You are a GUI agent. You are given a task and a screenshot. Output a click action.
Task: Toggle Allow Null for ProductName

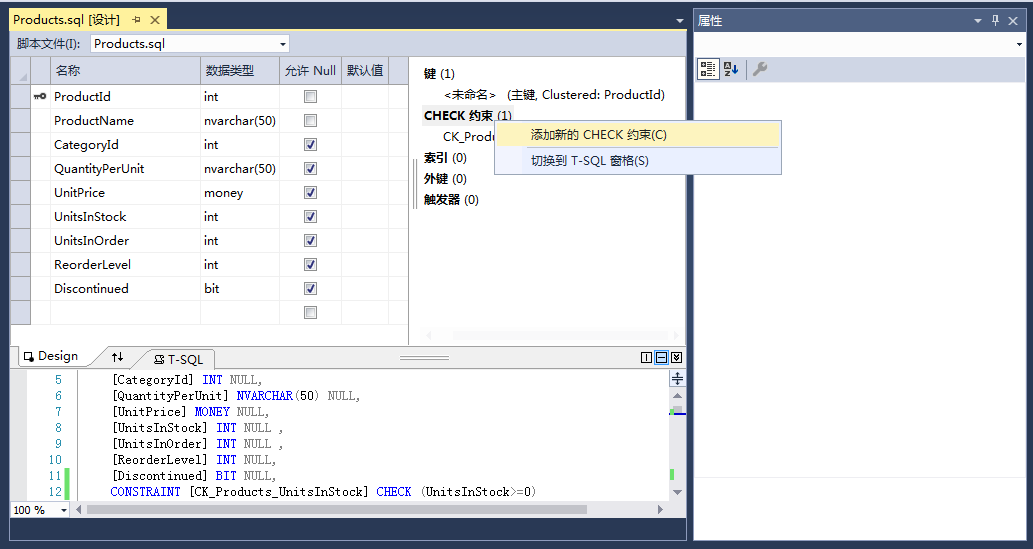coord(310,121)
